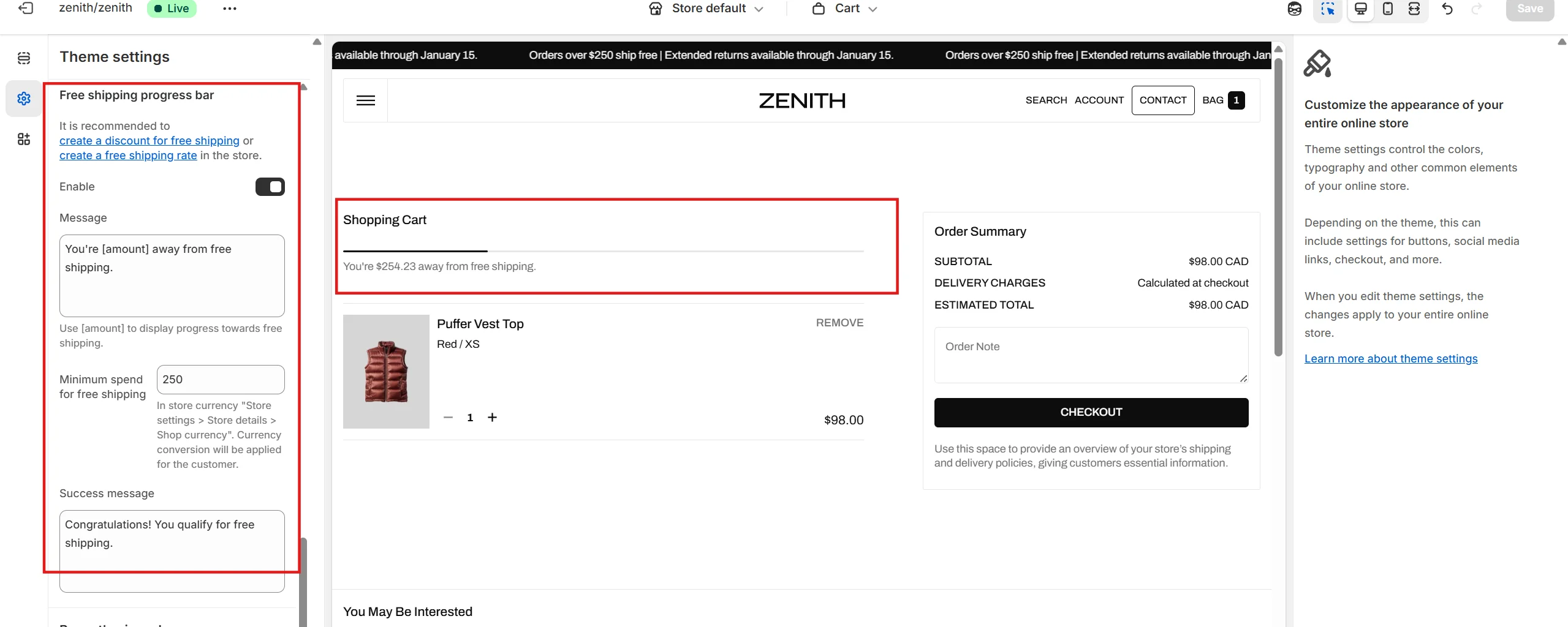Open the three-dots more actions menu
Screen dimensions: 1568x627
tap(230, 9)
